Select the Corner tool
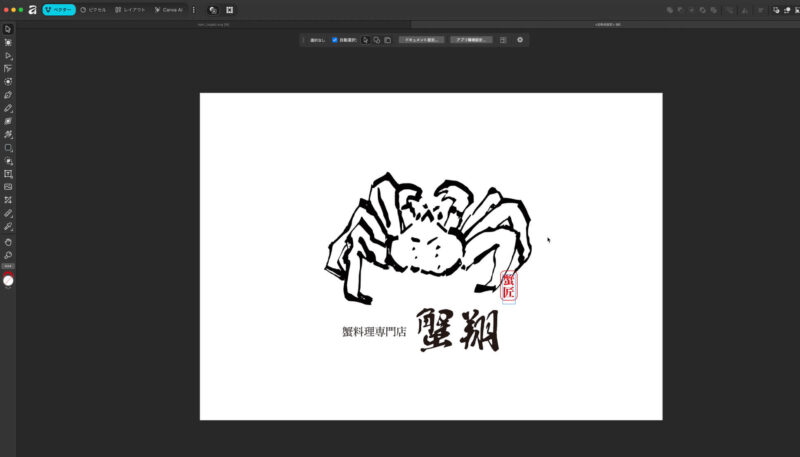Image resolution: width=800 pixels, height=457 pixels. (x=8, y=68)
